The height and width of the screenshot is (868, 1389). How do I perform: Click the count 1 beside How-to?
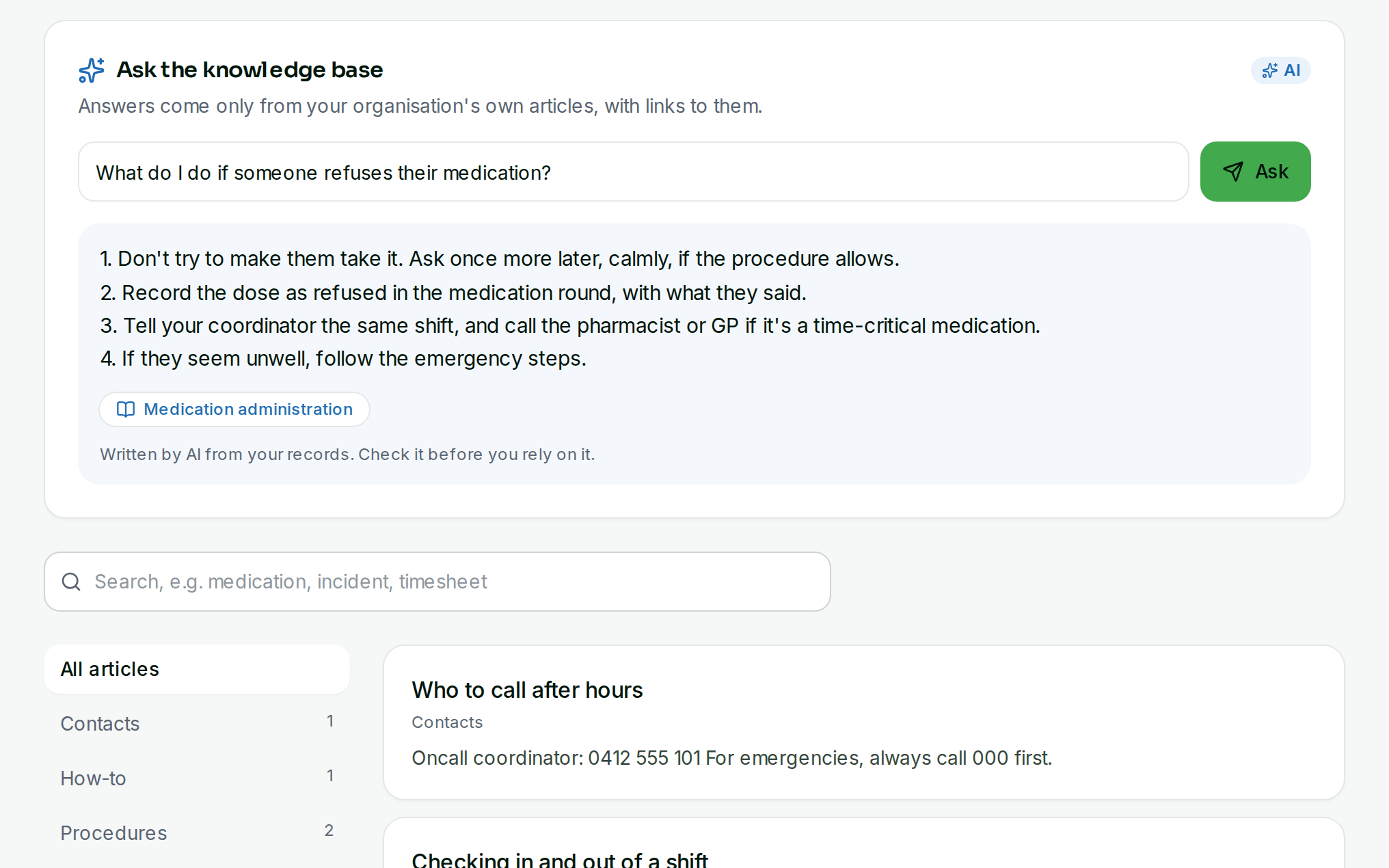pyautogui.click(x=330, y=776)
